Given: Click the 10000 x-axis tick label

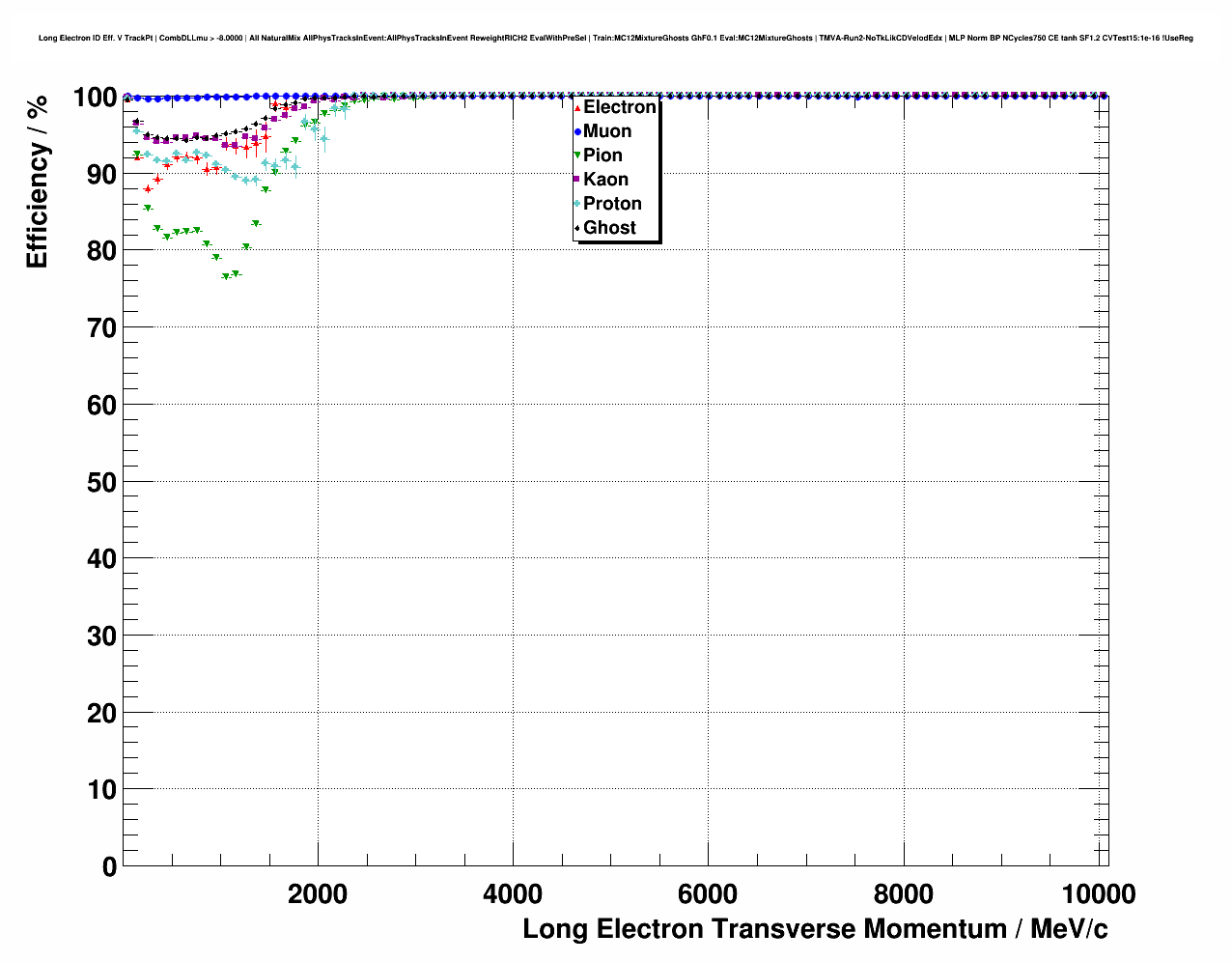Looking at the screenshot, I should coord(1098,894).
